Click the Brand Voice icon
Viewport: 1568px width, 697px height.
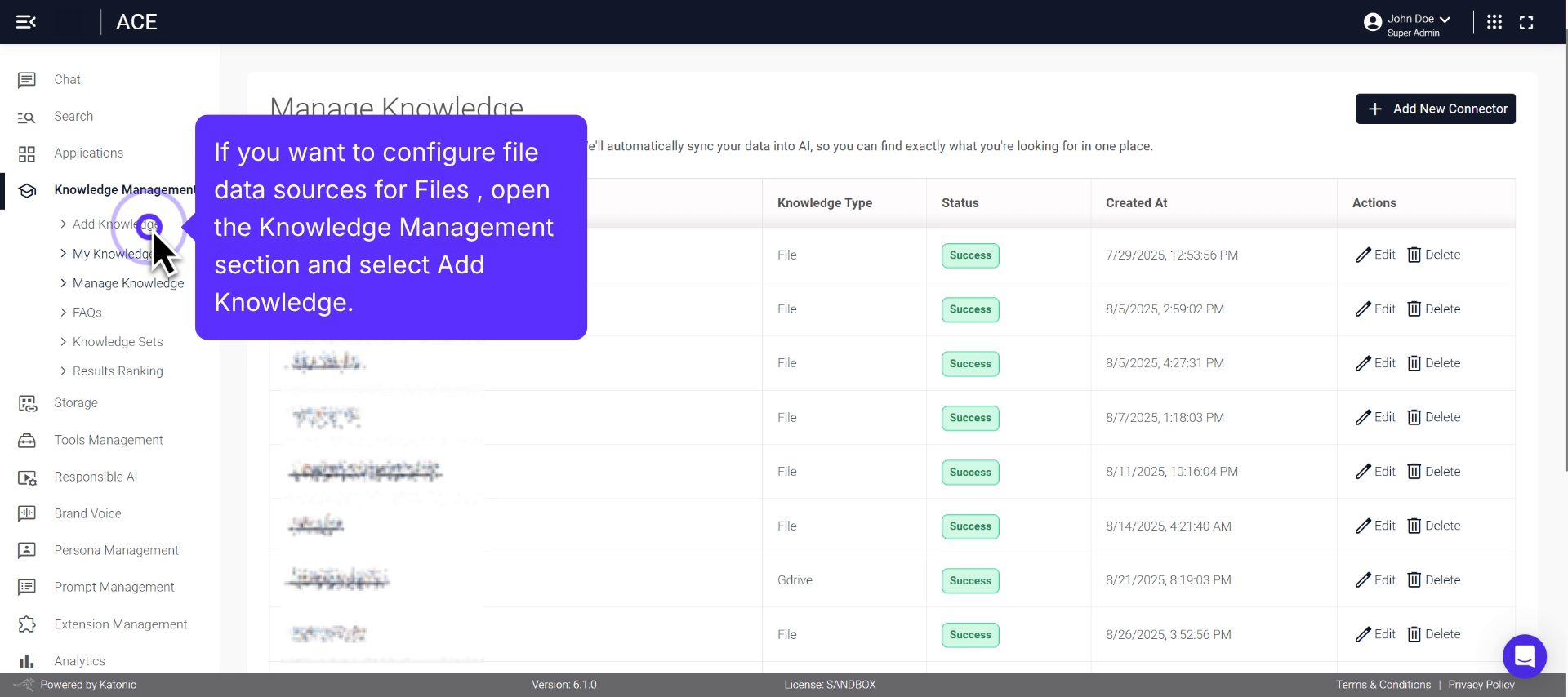click(x=27, y=513)
